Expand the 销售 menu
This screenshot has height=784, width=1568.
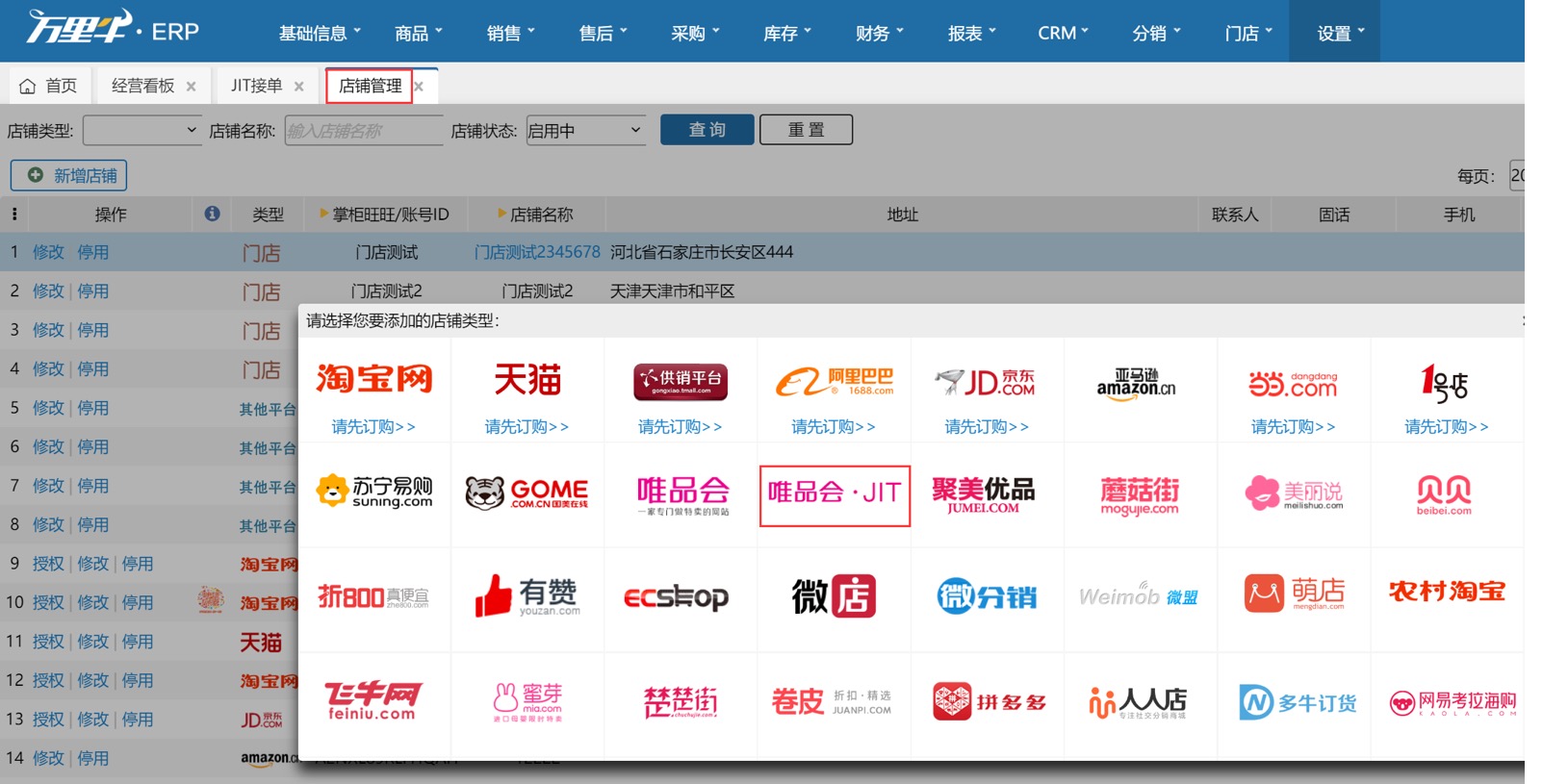(x=510, y=33)
